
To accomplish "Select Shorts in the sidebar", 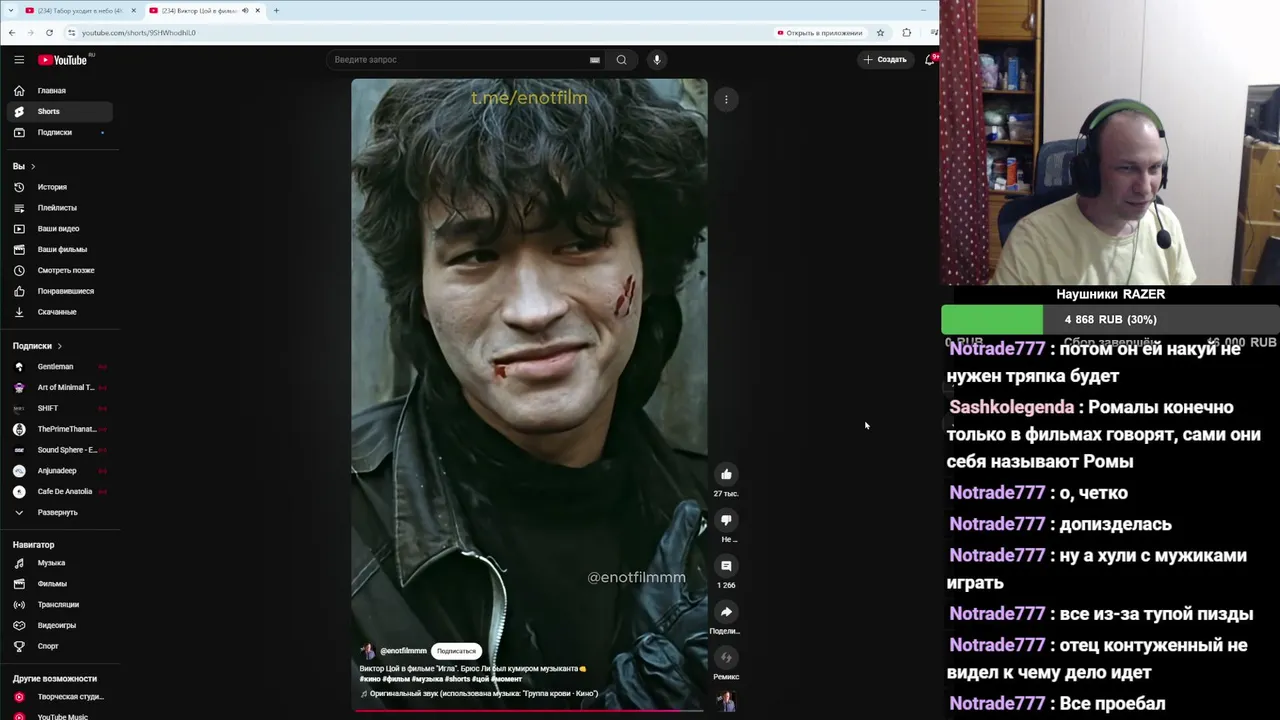I will coord(60,111).
